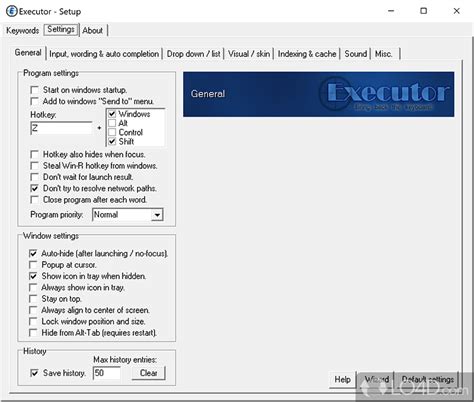The width and height of the screenshot is (474, 402).
Task: Open the Visual / skin tab
Action: click(249, 54)
